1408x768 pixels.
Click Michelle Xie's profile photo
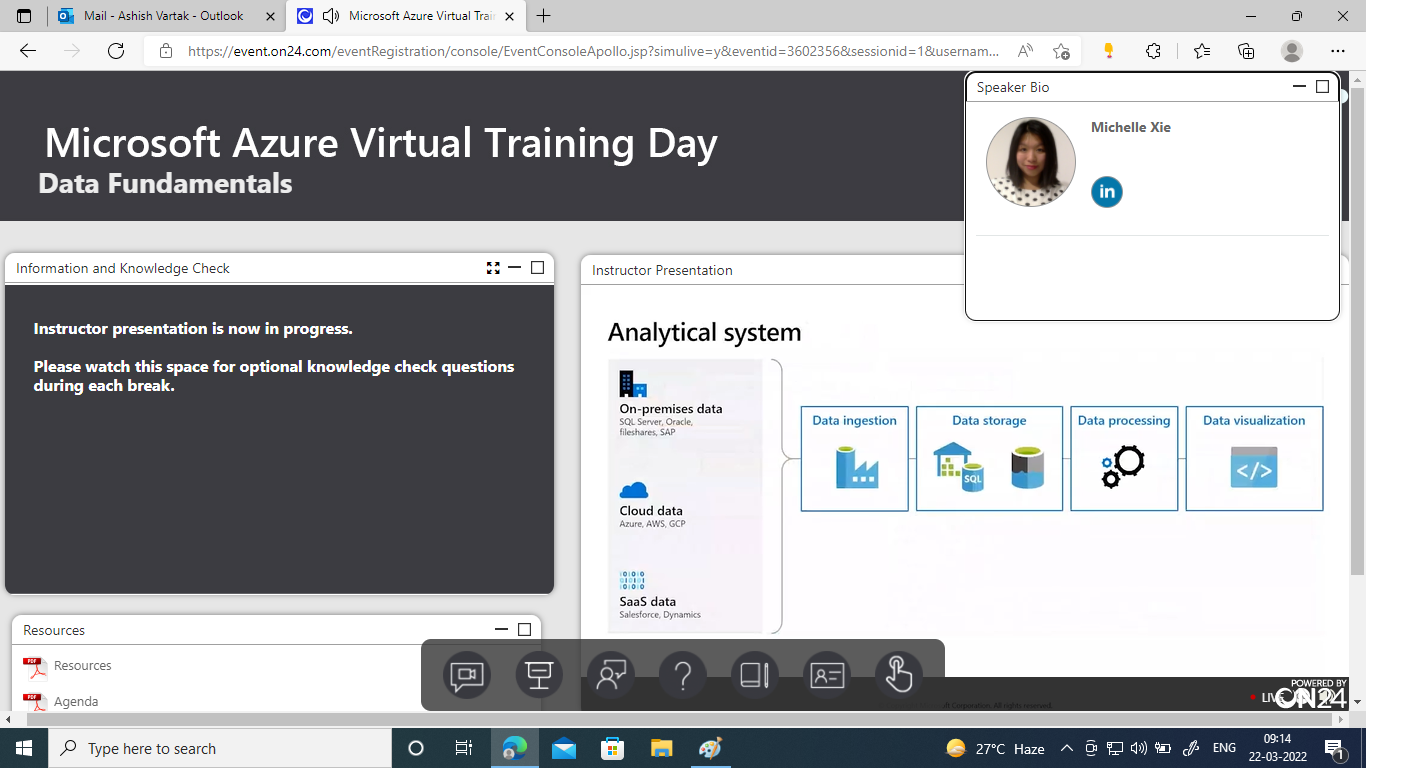pos(1031,162)
